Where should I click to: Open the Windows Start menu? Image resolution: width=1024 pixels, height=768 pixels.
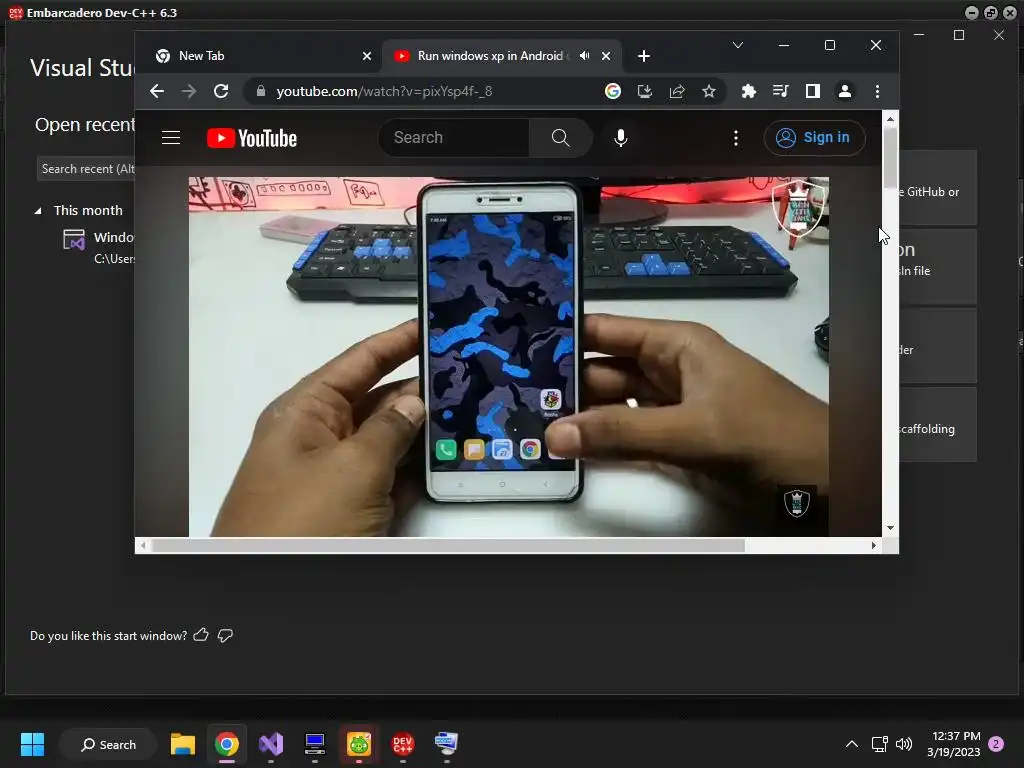[x=32, y=744]
